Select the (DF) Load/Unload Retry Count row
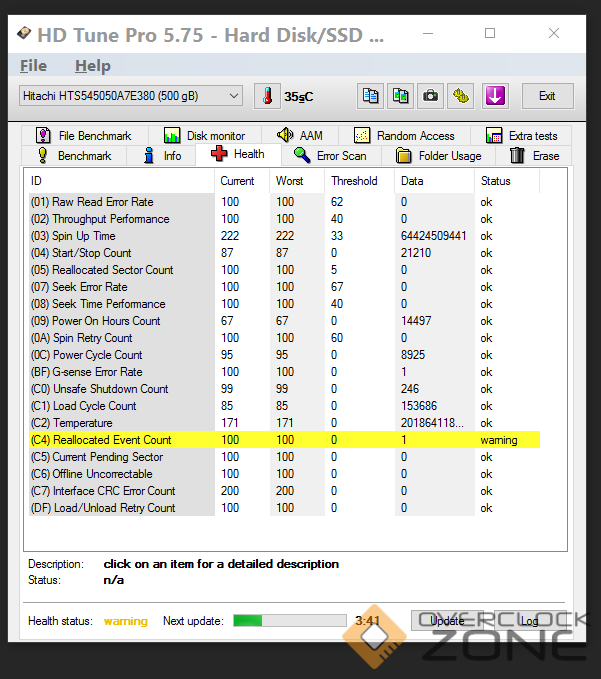Screen dimensions: 601x679 click(284, 508)
